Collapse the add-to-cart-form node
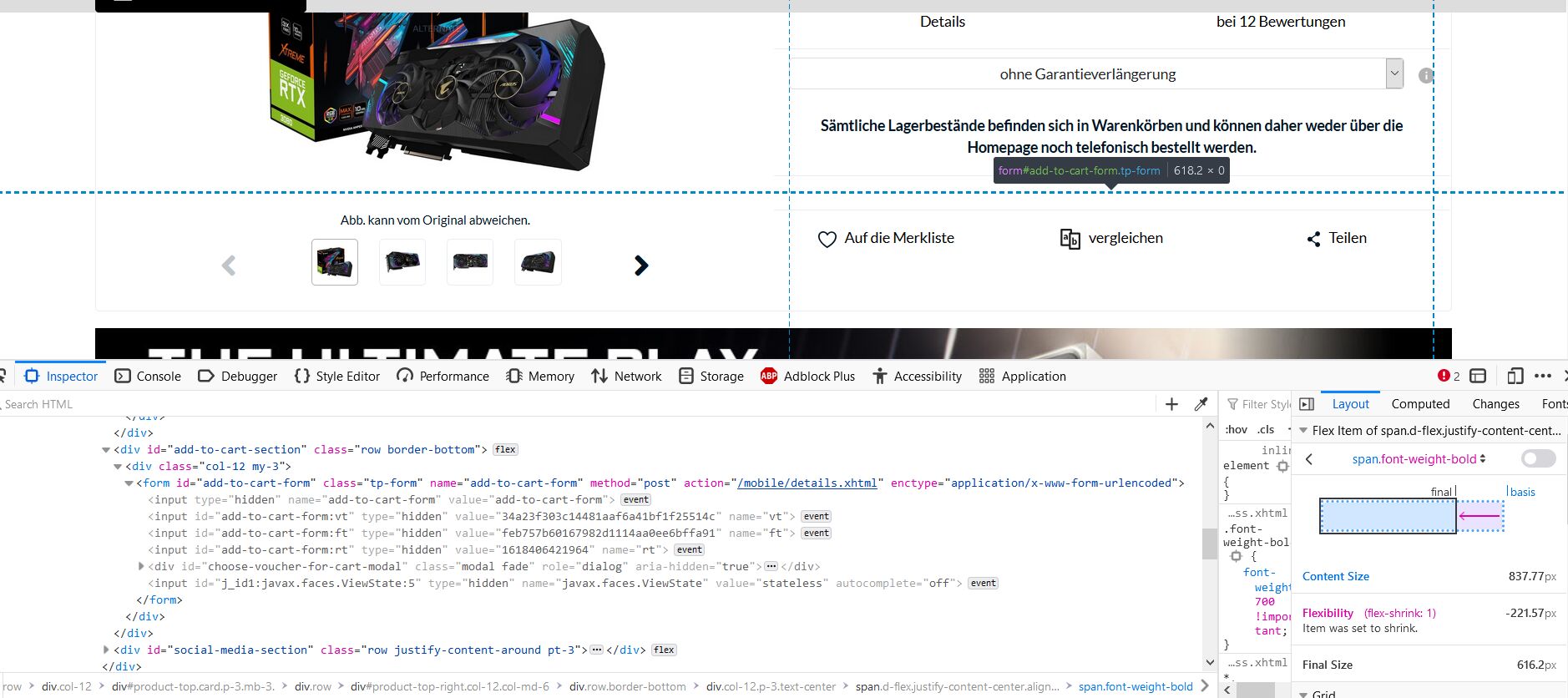1568x698 pixels. (x=129, y=483)
